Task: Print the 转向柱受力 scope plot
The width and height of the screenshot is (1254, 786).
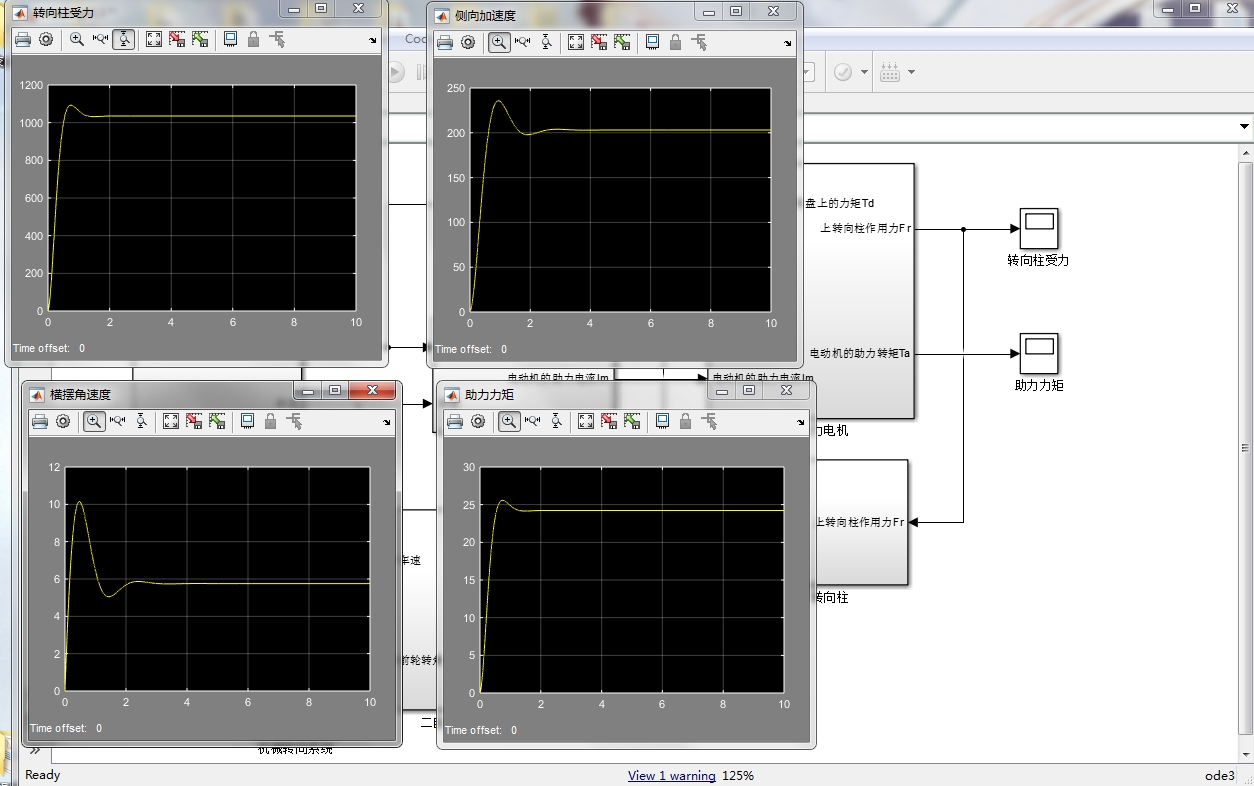Action: tap(22, 40)
